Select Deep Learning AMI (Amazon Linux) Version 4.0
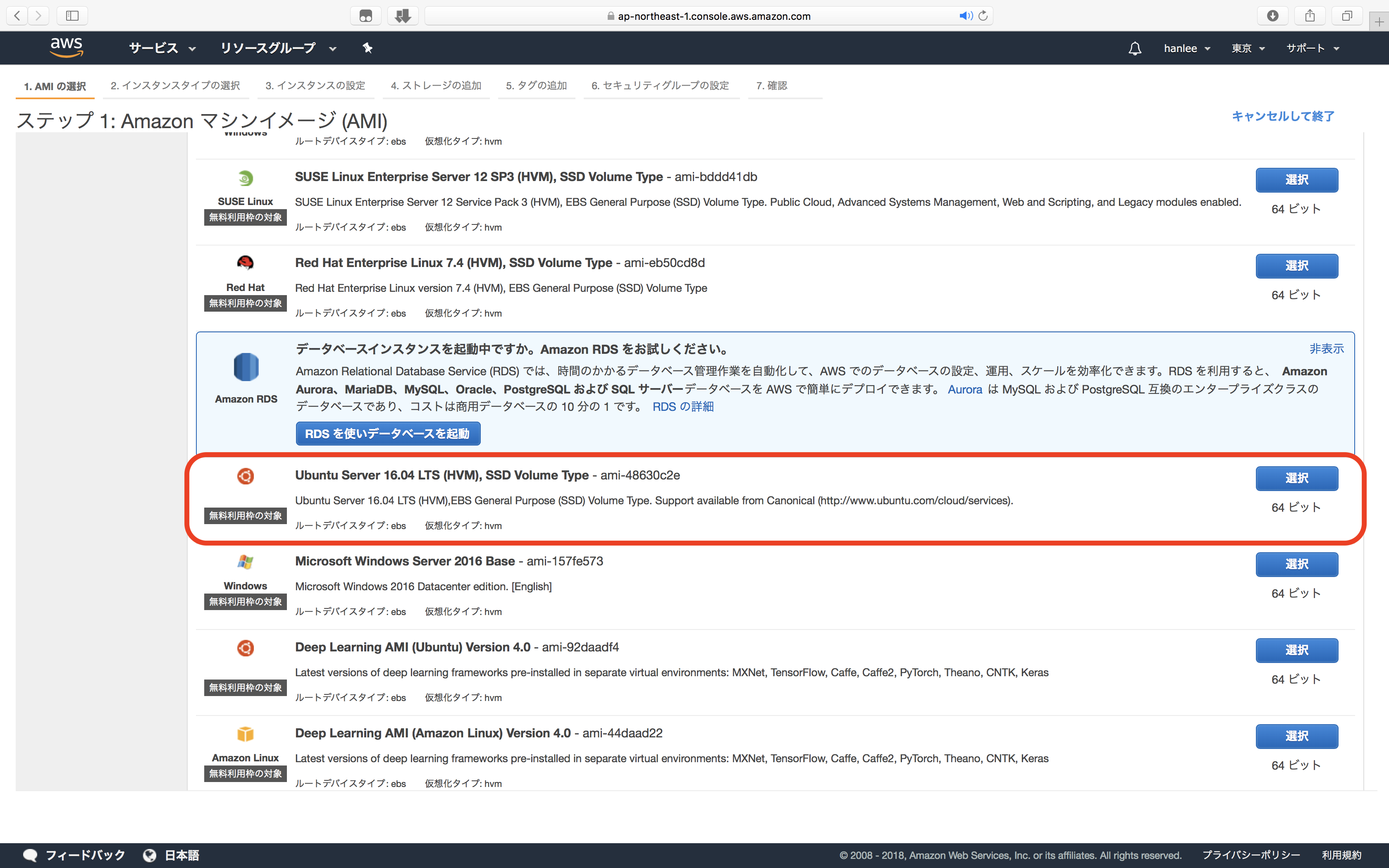The width and height of the screenshot is (1389, 868). (1296, 737)
